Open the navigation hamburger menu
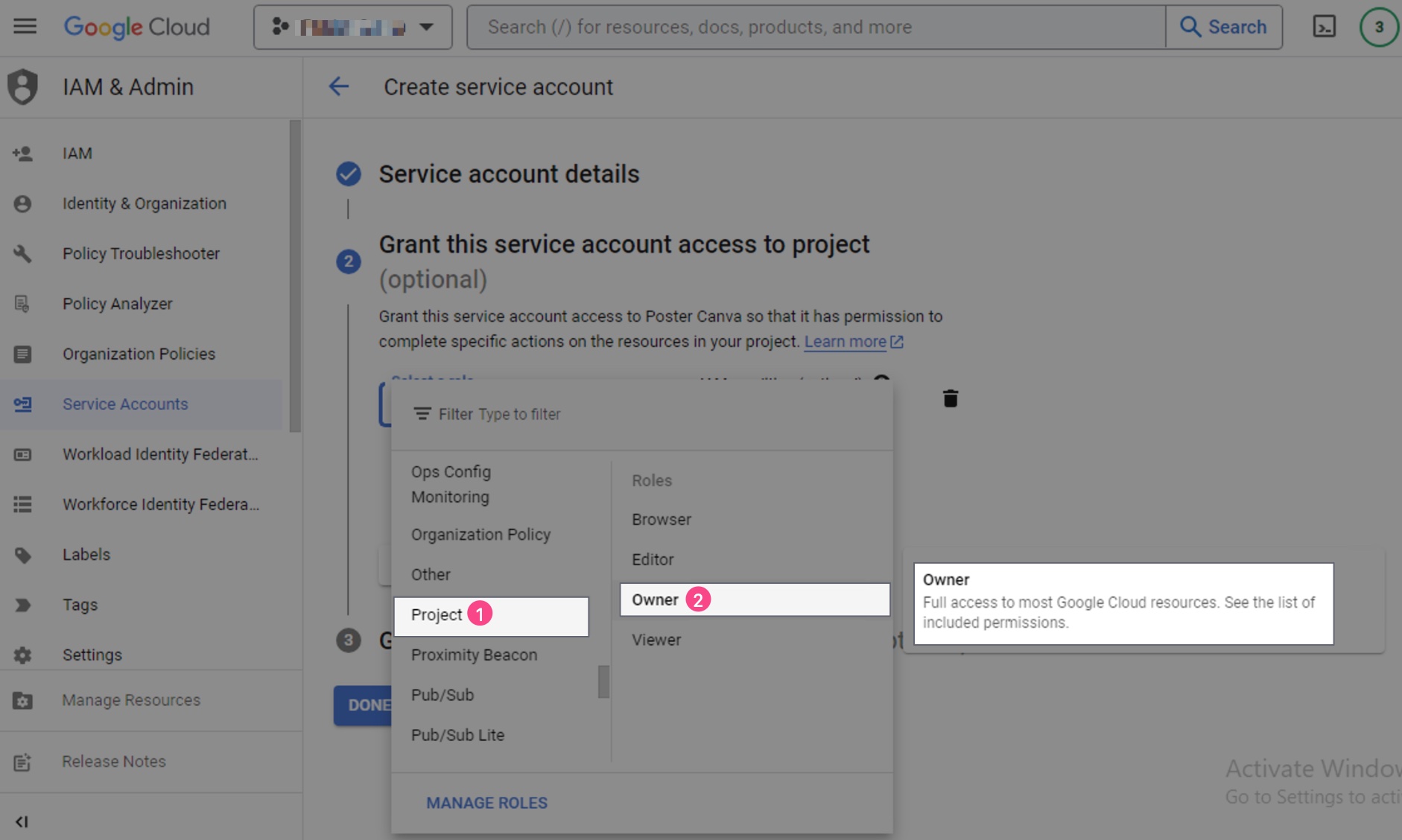 (x=24, y=27)
